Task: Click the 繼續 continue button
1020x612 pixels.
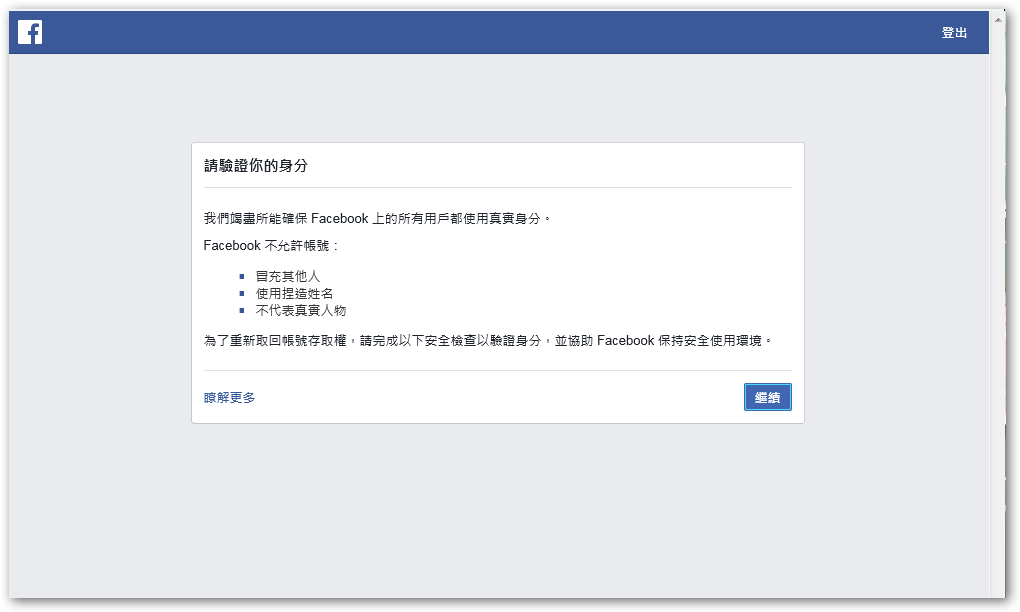Action: 768,397
